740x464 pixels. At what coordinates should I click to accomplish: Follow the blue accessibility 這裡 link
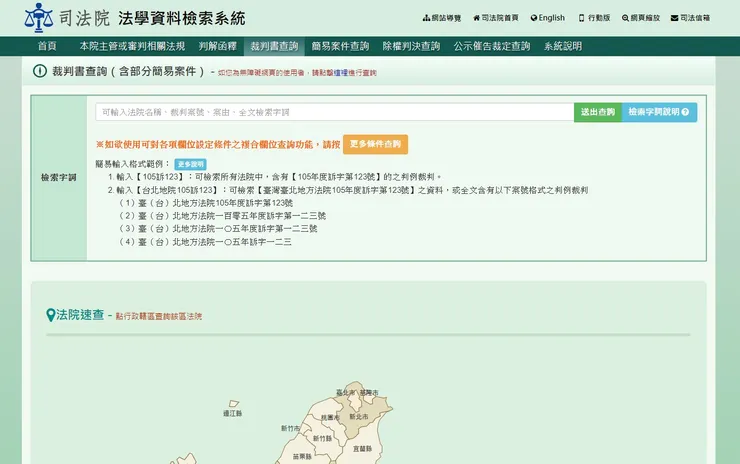coord(341,73)
